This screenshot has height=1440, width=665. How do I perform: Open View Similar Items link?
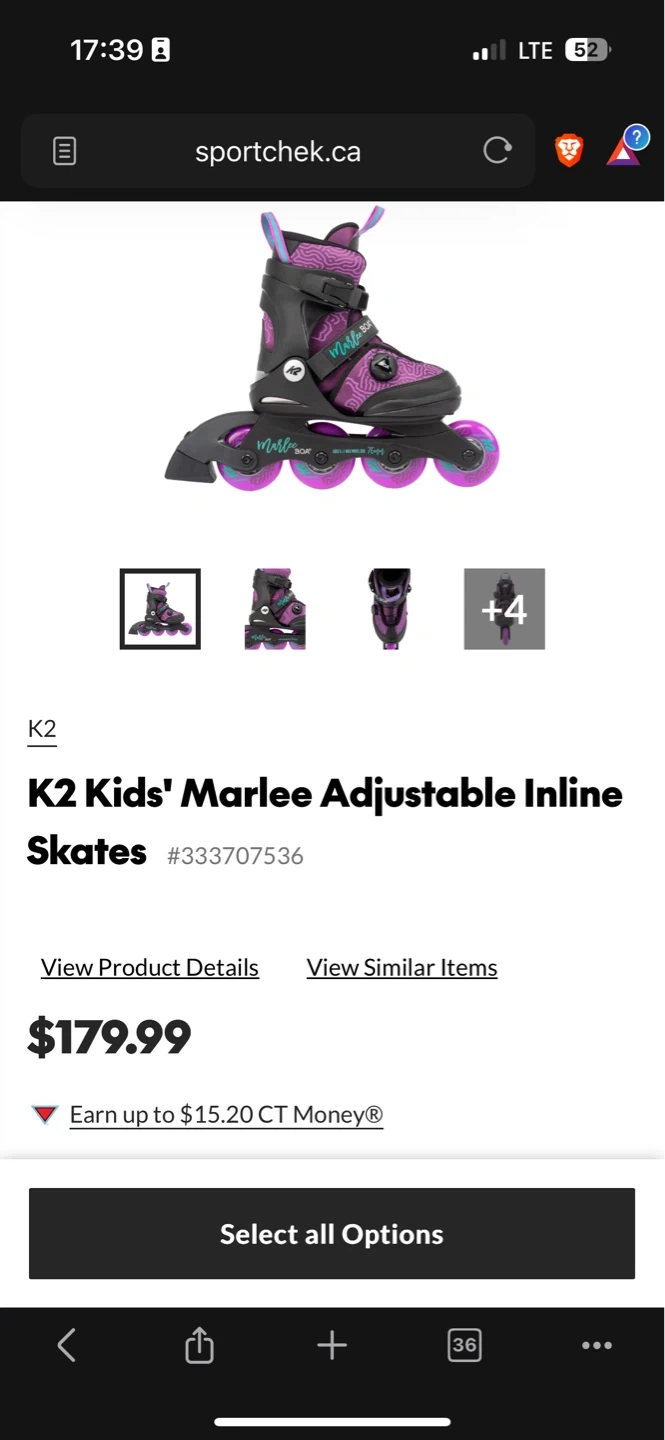coord(402,967)
